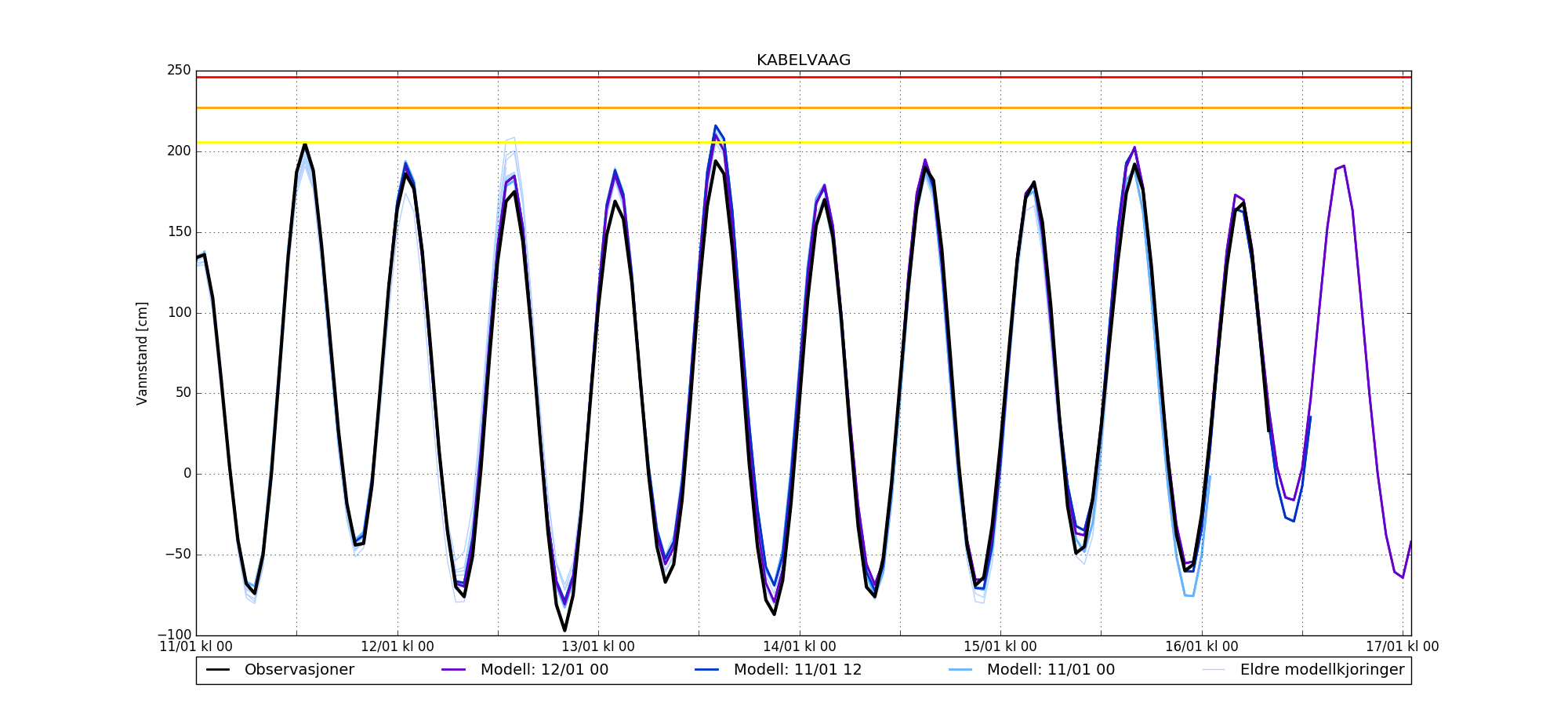This screenshot has height=706, width=1568.
Task: Click x-axis label 17/01 kl 00
Action: pyautogui.click(x=1403, y=647)
